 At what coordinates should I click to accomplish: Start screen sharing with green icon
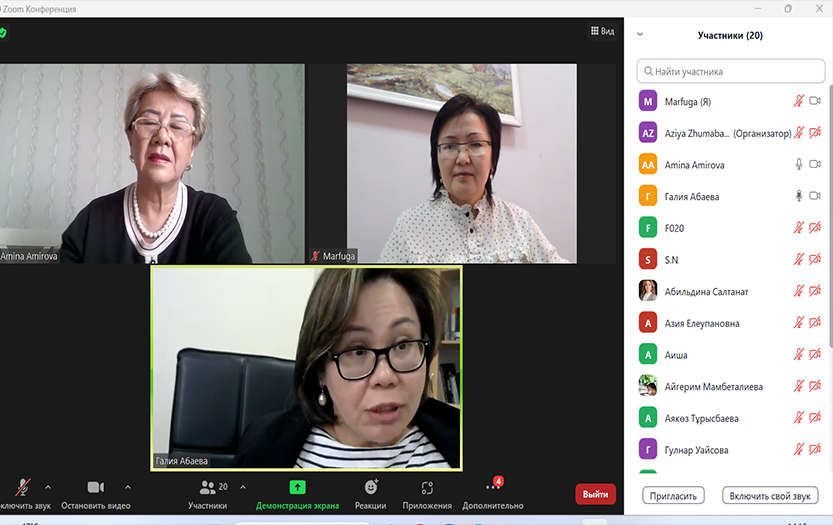coord(297,487)
